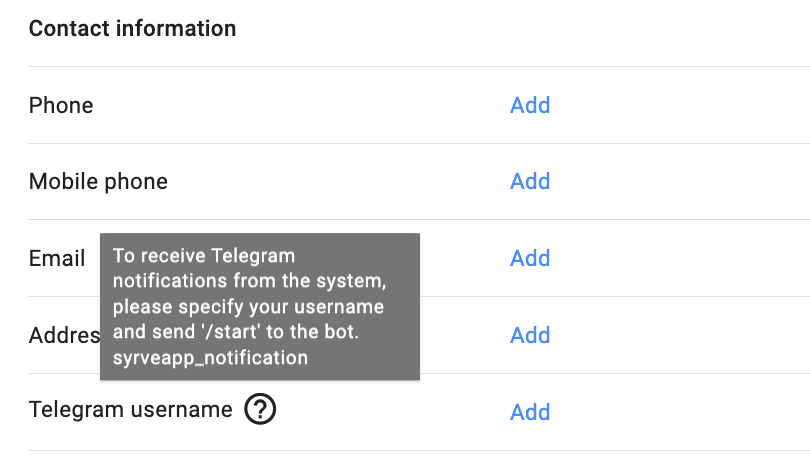
Task: Add a Telegram username
Action: point(530,412)
